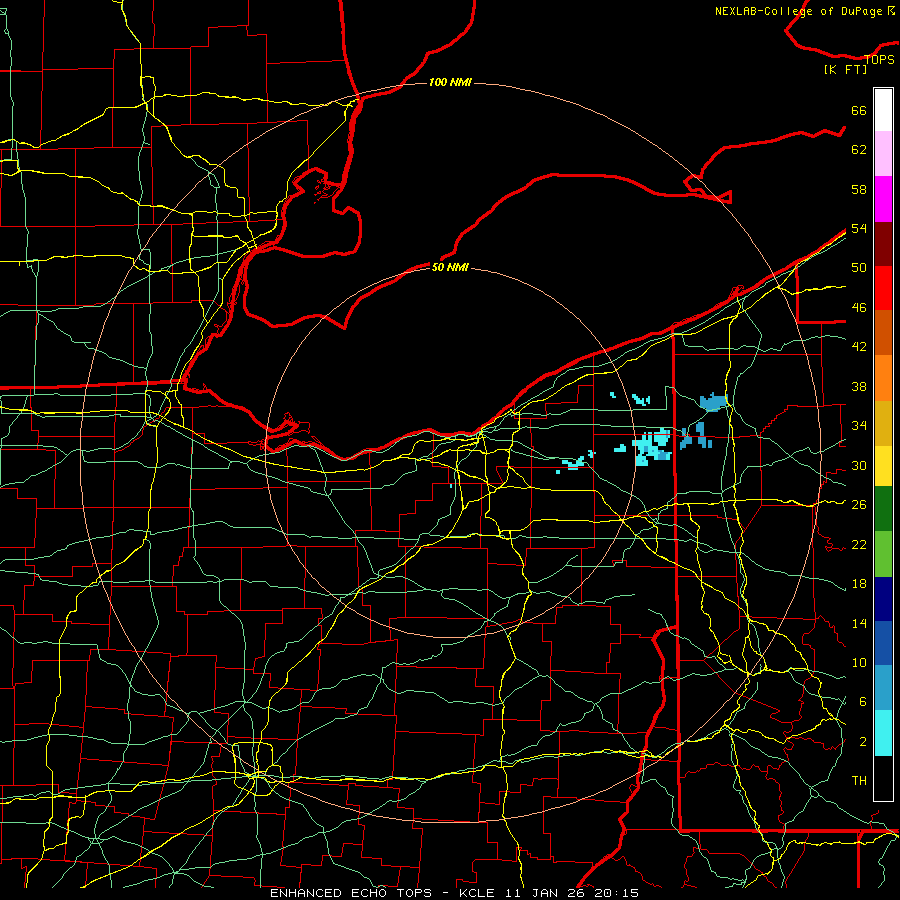Click the [K FT] units label
The width and height of the screenshot is (900, 900).
pos(845,69)
